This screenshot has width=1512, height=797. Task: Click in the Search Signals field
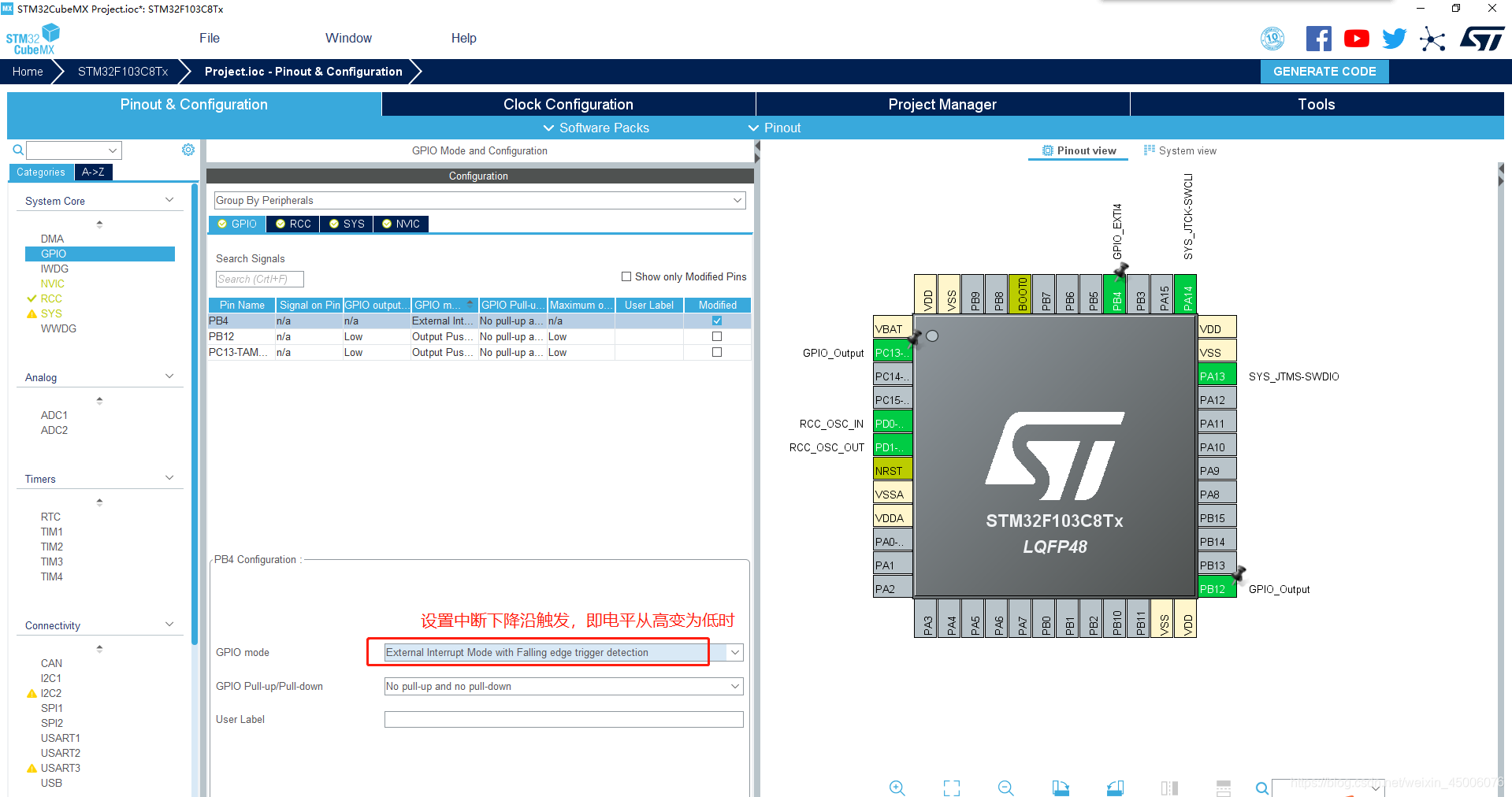(259, 279)
